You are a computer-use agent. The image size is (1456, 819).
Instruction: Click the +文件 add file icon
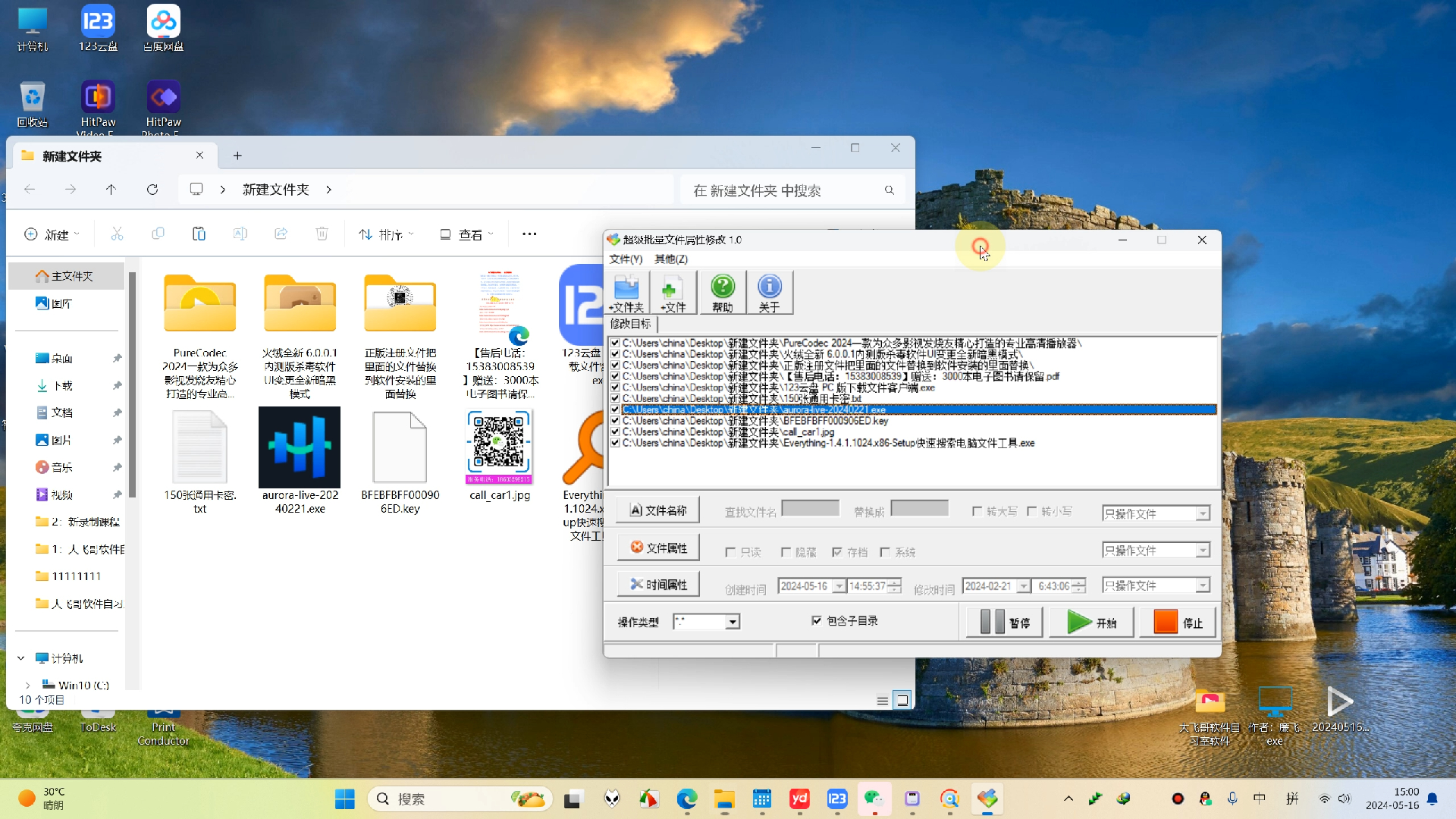coord(673,292)
